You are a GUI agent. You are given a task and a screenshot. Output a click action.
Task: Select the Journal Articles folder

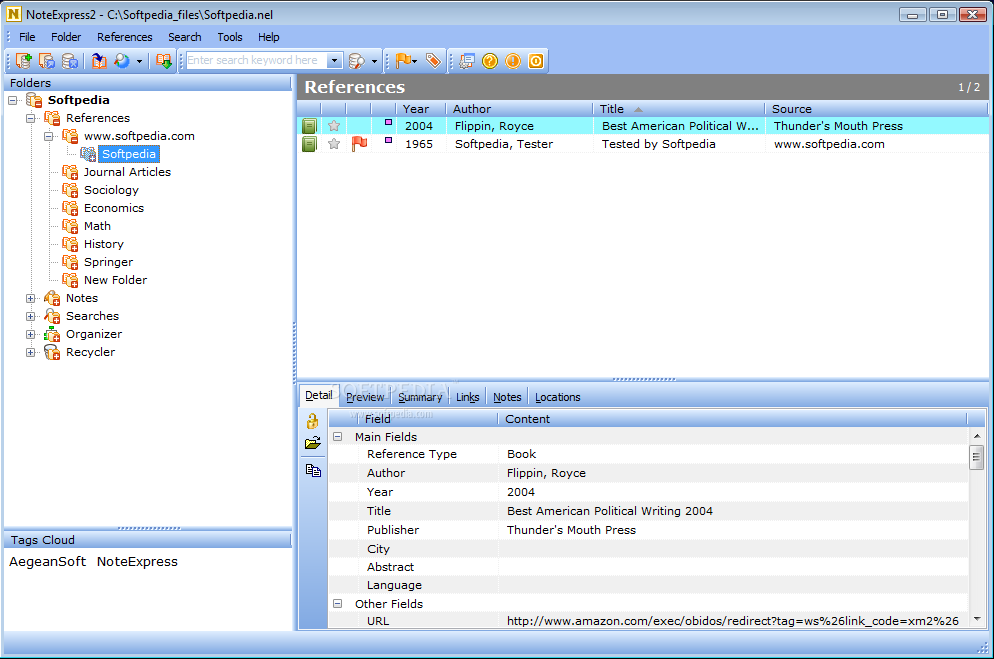coord(127,172)
